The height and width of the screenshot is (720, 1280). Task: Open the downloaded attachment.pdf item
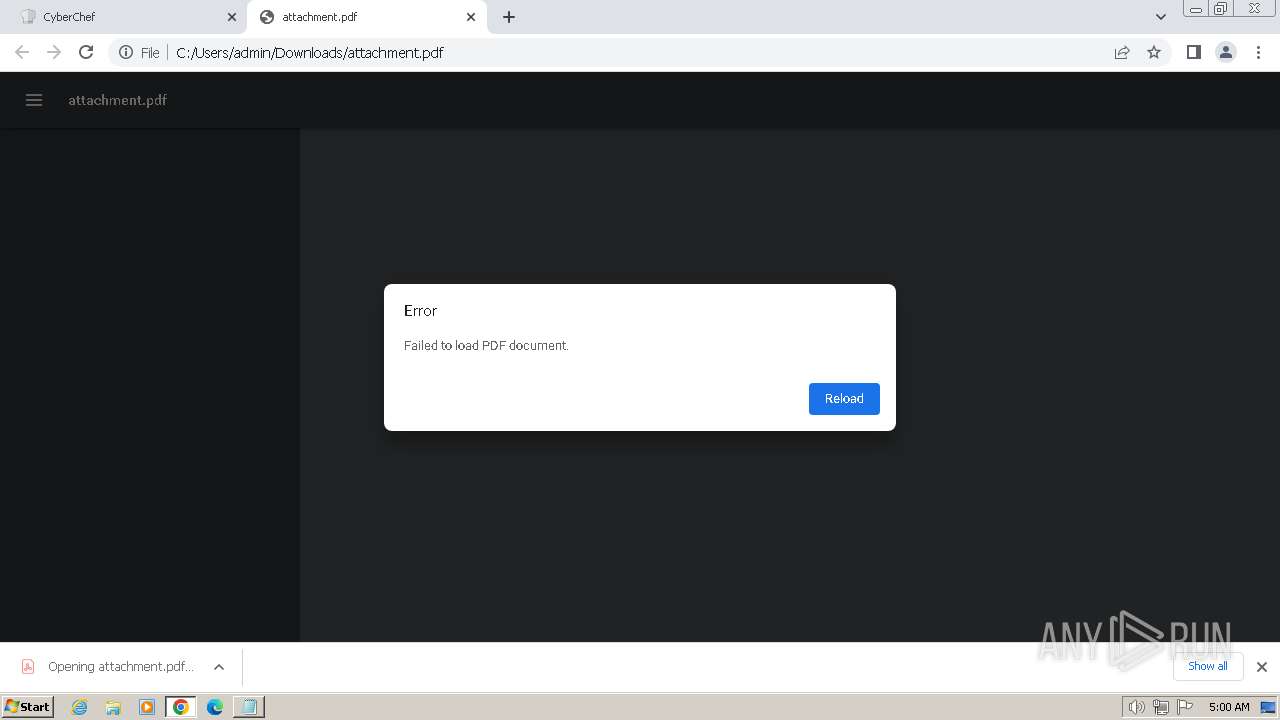[110, 667]
